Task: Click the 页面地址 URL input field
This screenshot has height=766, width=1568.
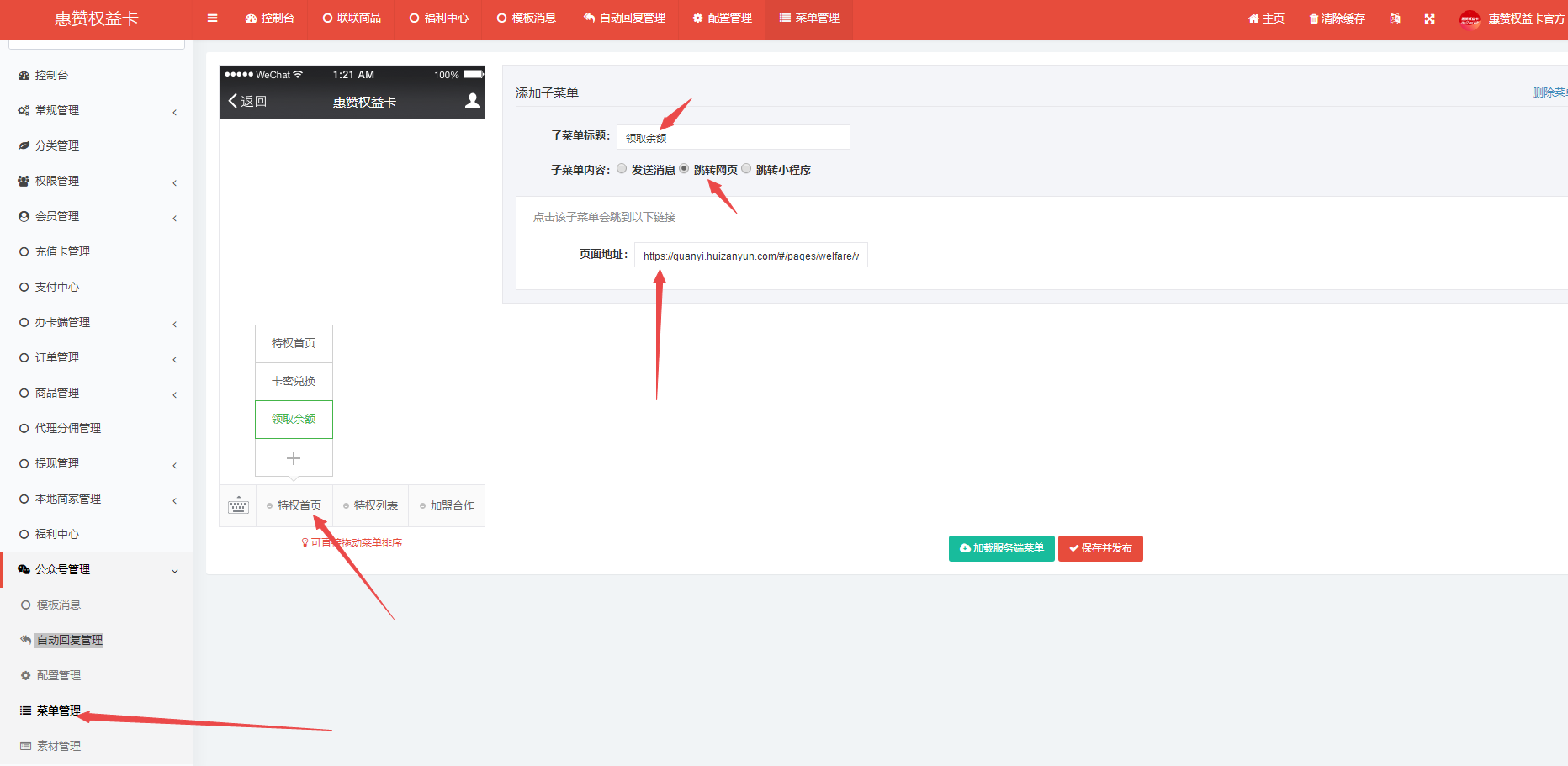Action: pos(751,256)
